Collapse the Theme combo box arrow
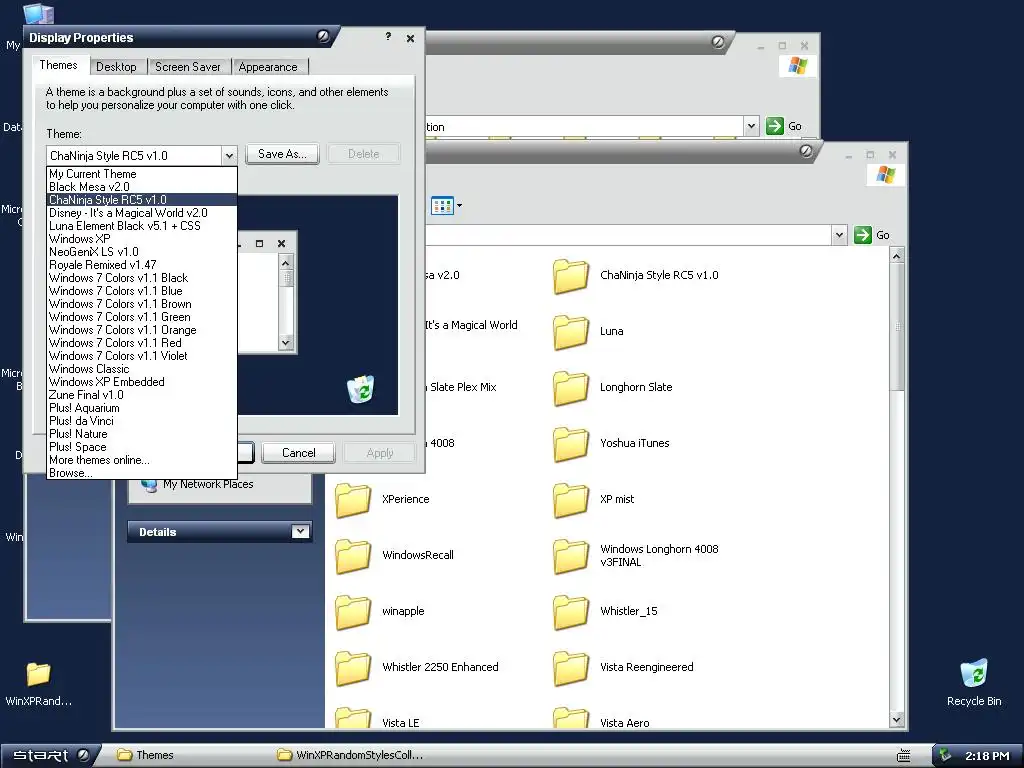The image size is (1024, 768). 229,155
